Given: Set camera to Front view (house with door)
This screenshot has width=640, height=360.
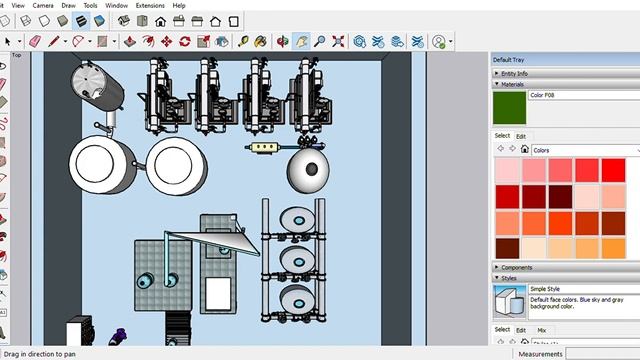Looking at the screenshot, I should coord(160,21).
